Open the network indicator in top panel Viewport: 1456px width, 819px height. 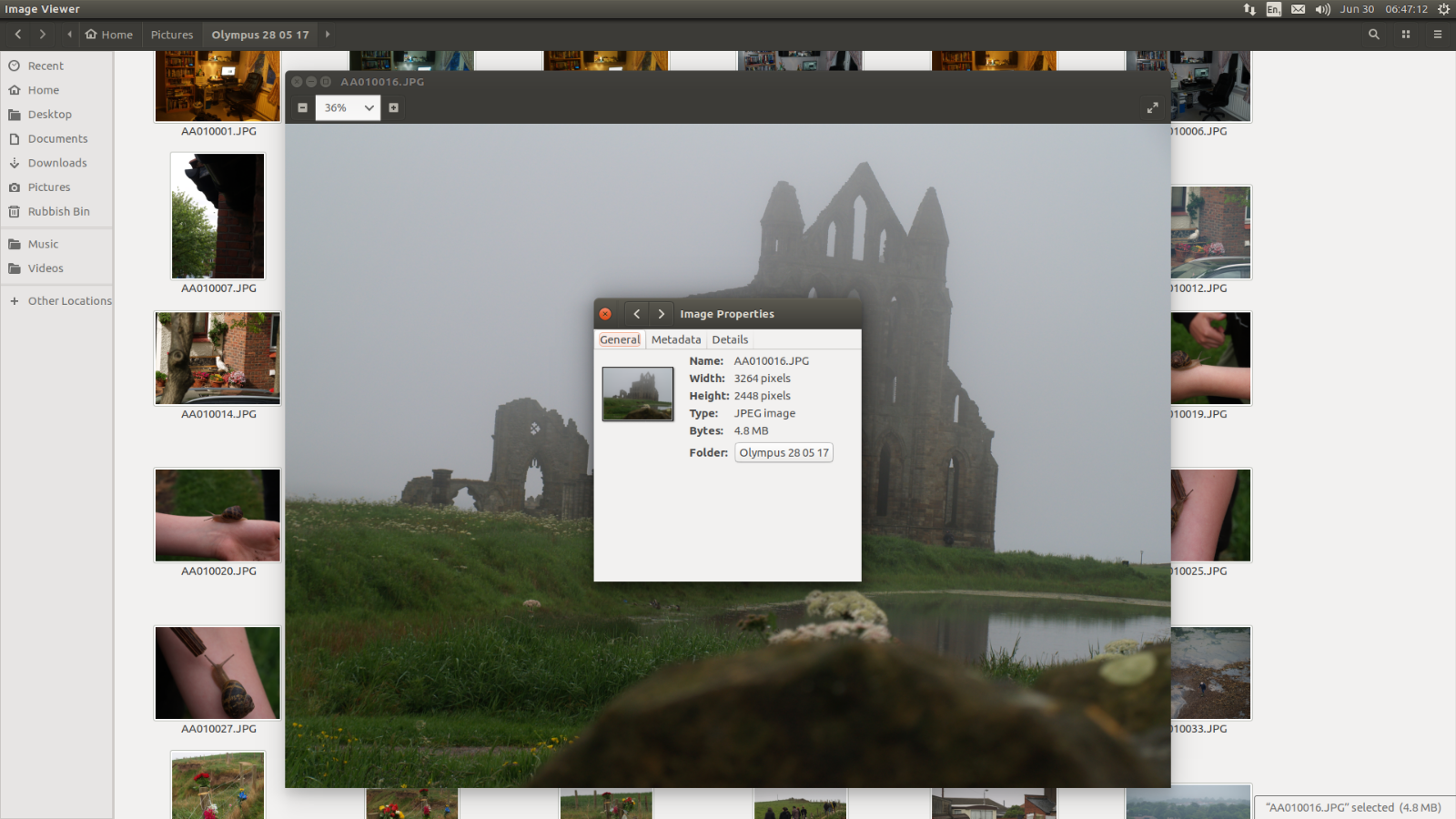point(1249,9)
